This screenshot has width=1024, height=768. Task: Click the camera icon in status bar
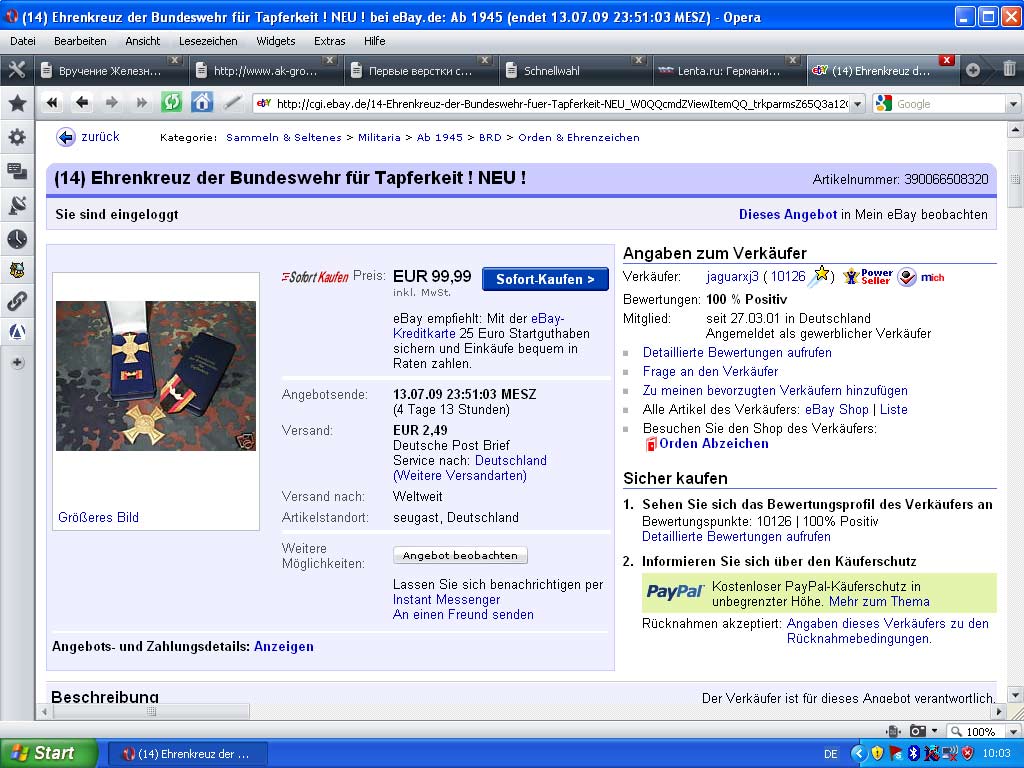(x=918, y=731)
